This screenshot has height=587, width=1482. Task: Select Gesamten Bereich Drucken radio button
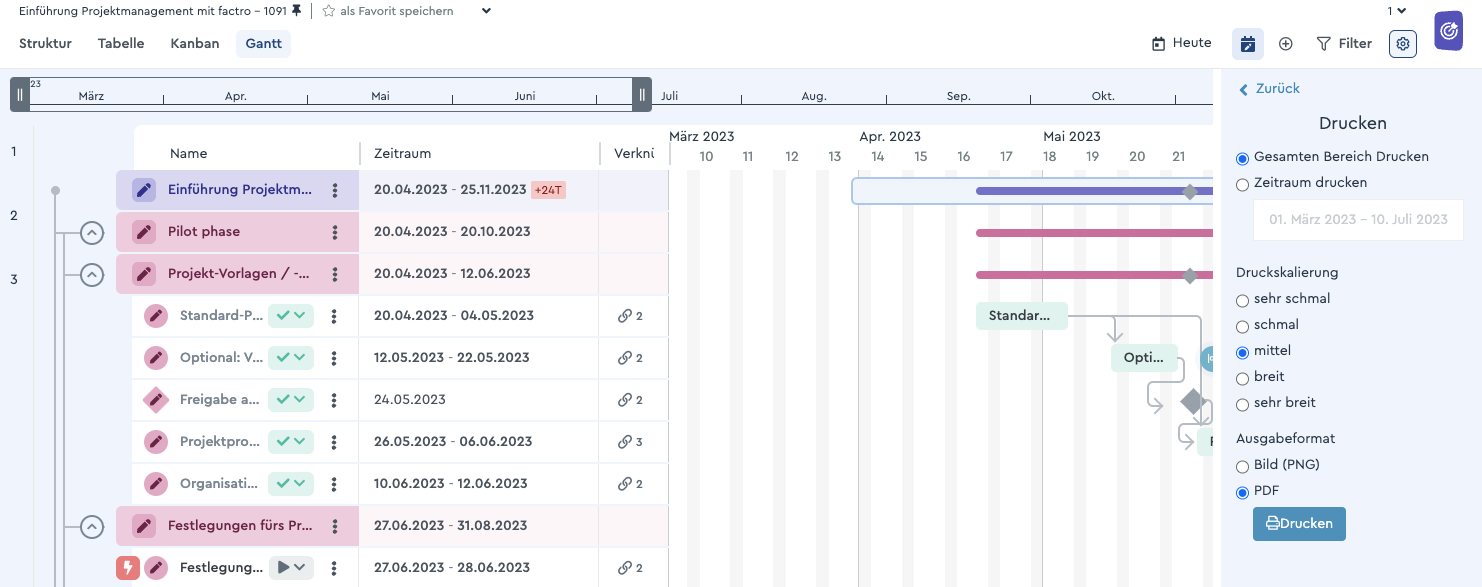[x=1242, y=158]
